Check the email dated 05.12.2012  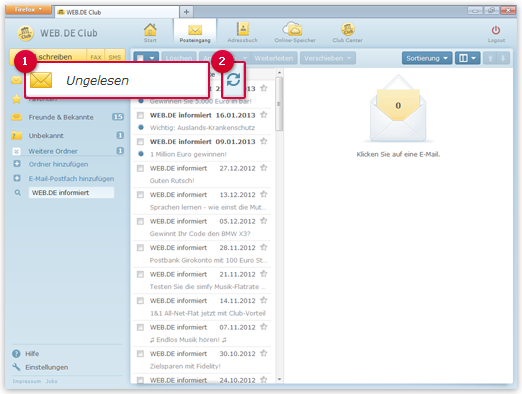[x=140, y=221]
